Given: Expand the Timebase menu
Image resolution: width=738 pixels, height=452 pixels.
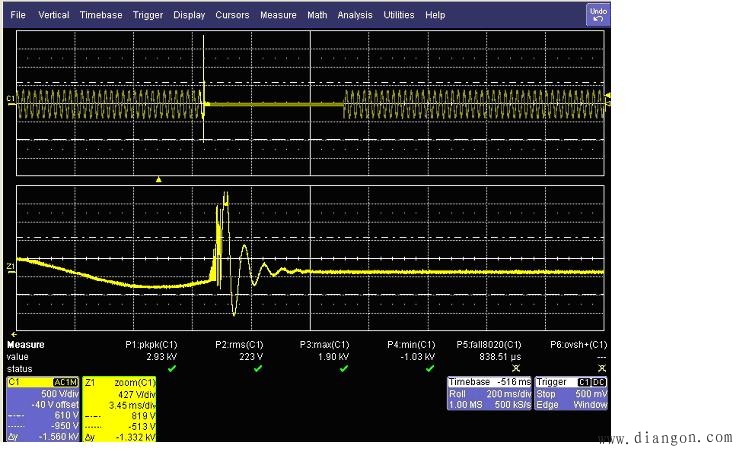Looking at the screenshot, I should coord(101,16).
